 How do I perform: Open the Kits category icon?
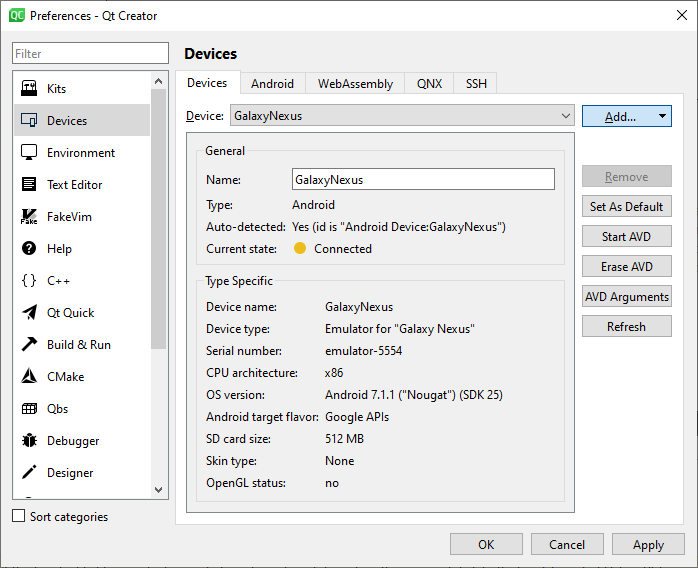(x=29, y=88)
